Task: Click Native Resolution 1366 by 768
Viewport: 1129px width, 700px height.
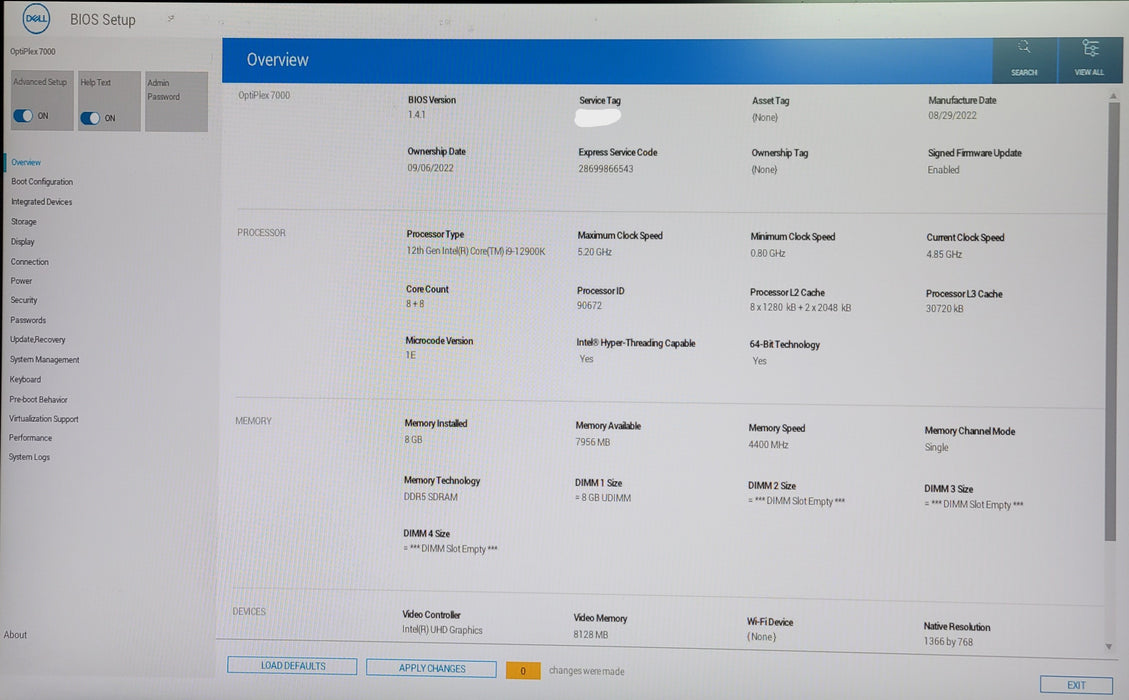Action: tap(948, 642)
